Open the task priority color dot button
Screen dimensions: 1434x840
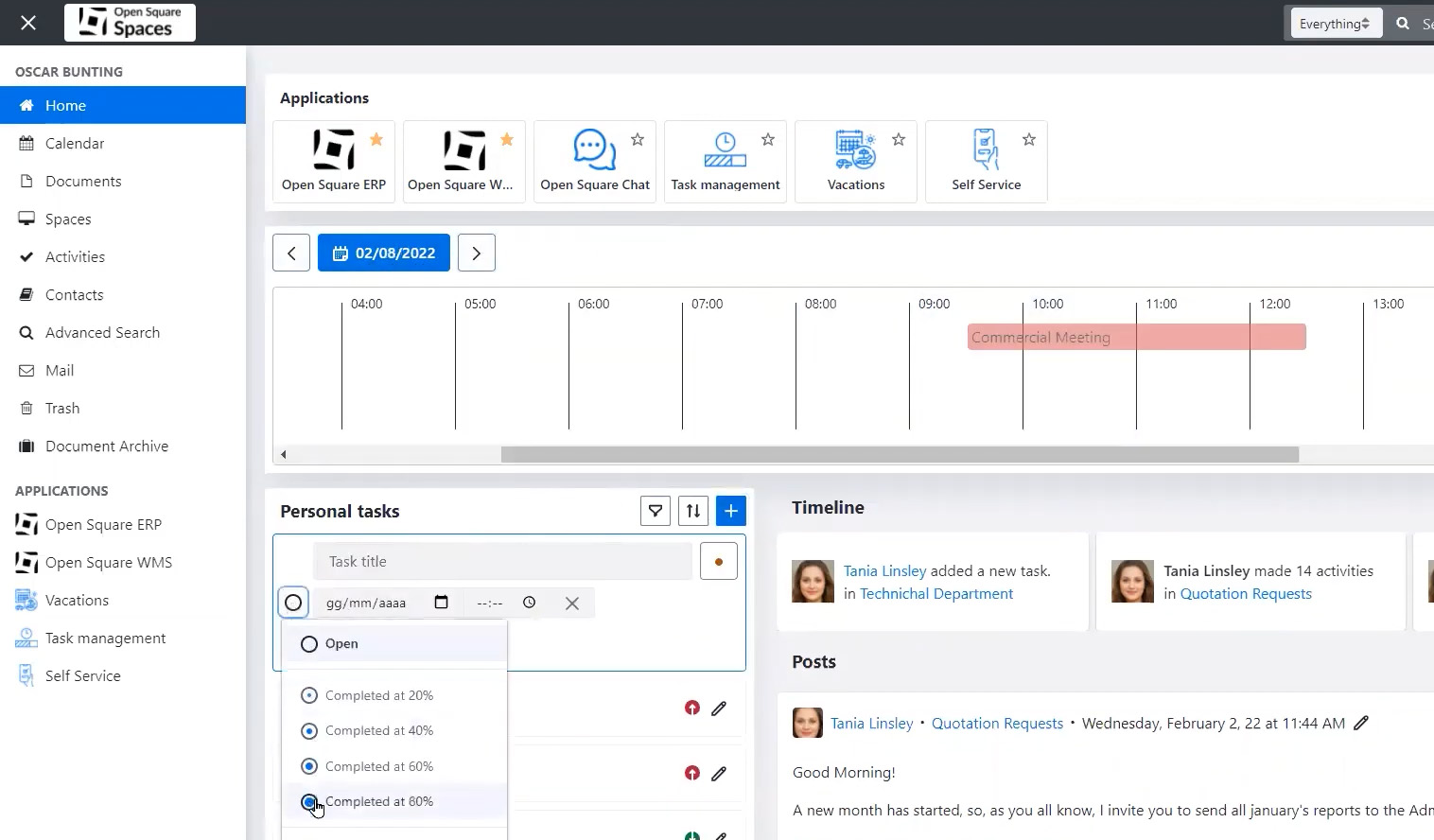719,562
